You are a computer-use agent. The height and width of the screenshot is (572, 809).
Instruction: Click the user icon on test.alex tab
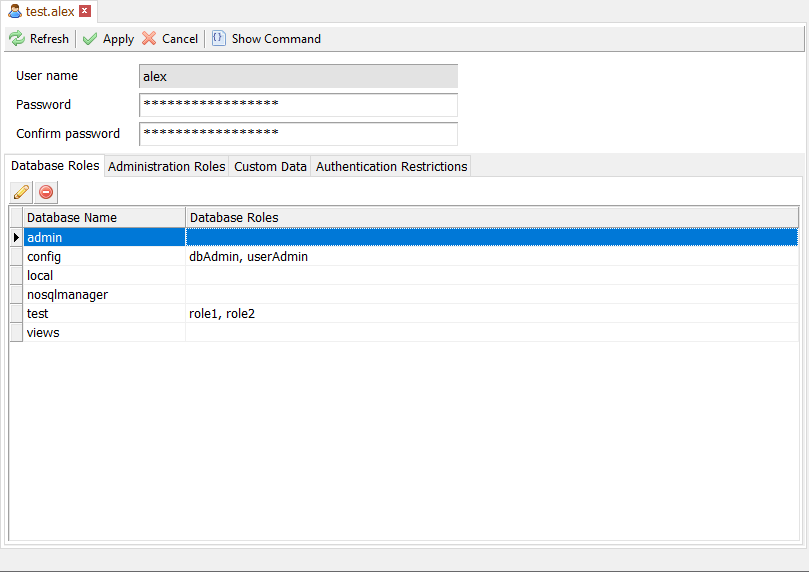[15, 11]
